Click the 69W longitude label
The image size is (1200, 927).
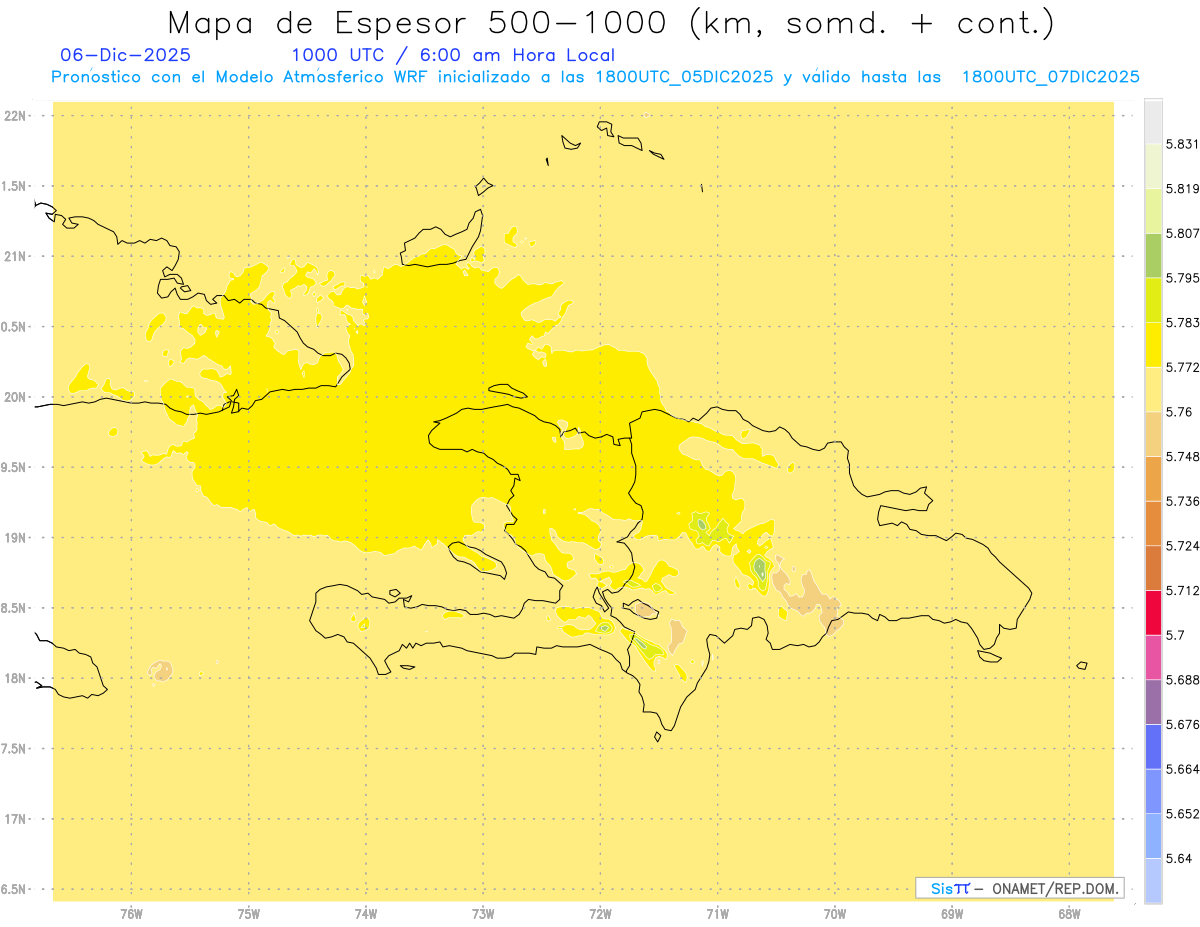coord(952,913)
